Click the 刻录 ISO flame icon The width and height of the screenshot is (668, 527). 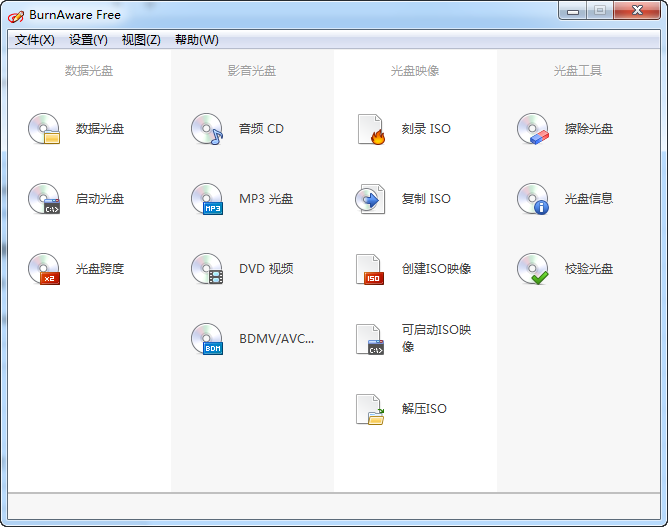click(370, 129)
